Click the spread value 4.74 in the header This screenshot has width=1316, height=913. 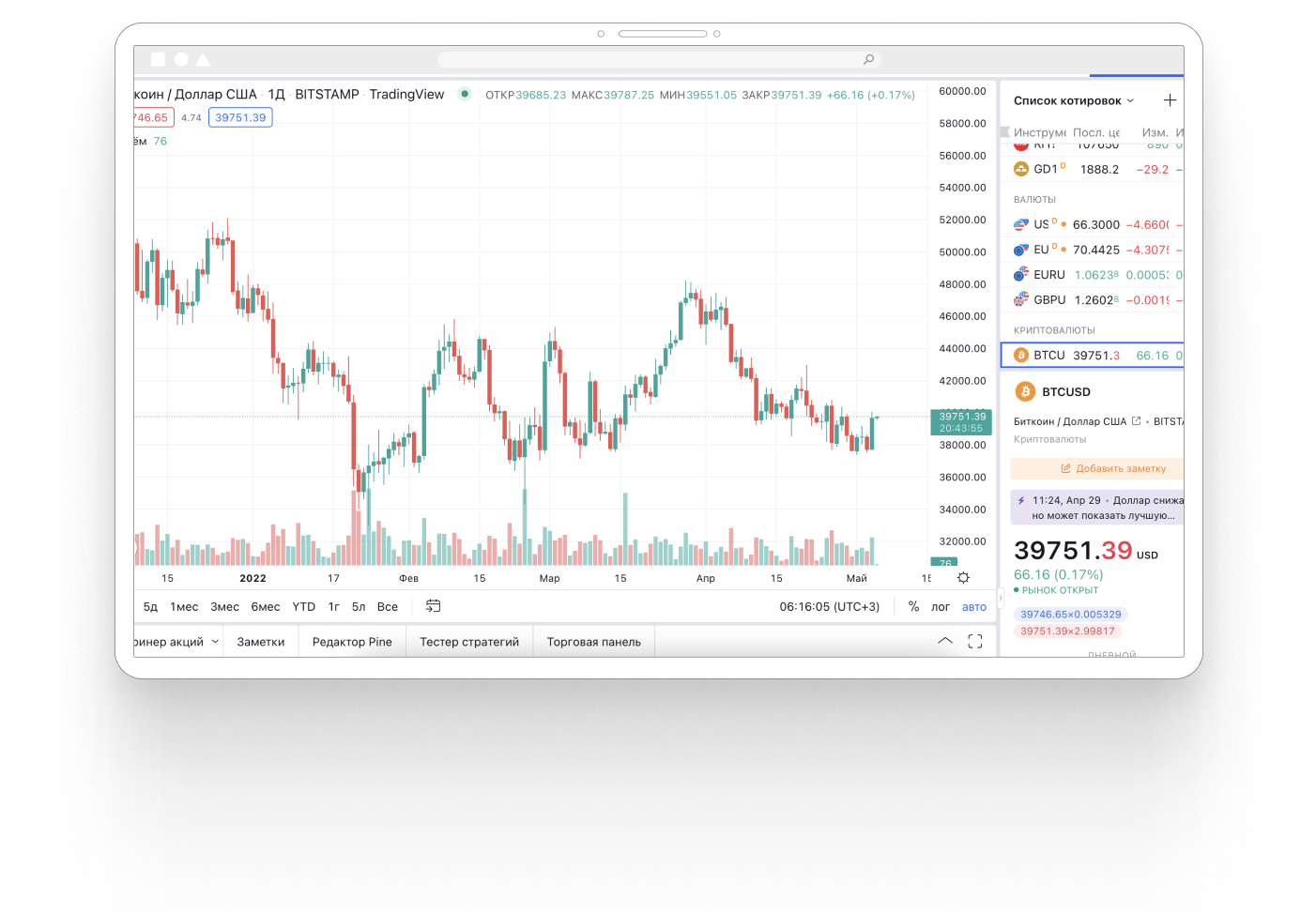(191, 118)
